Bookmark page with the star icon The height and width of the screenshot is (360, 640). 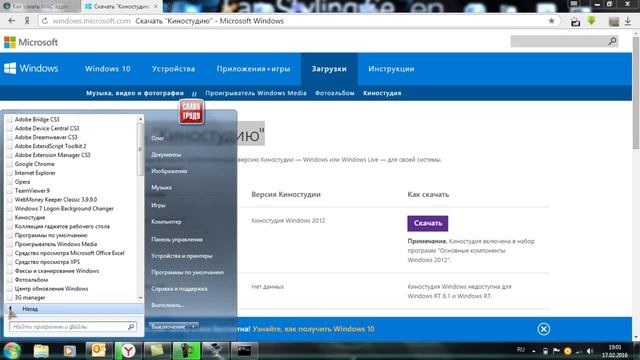tap(551, 21)
